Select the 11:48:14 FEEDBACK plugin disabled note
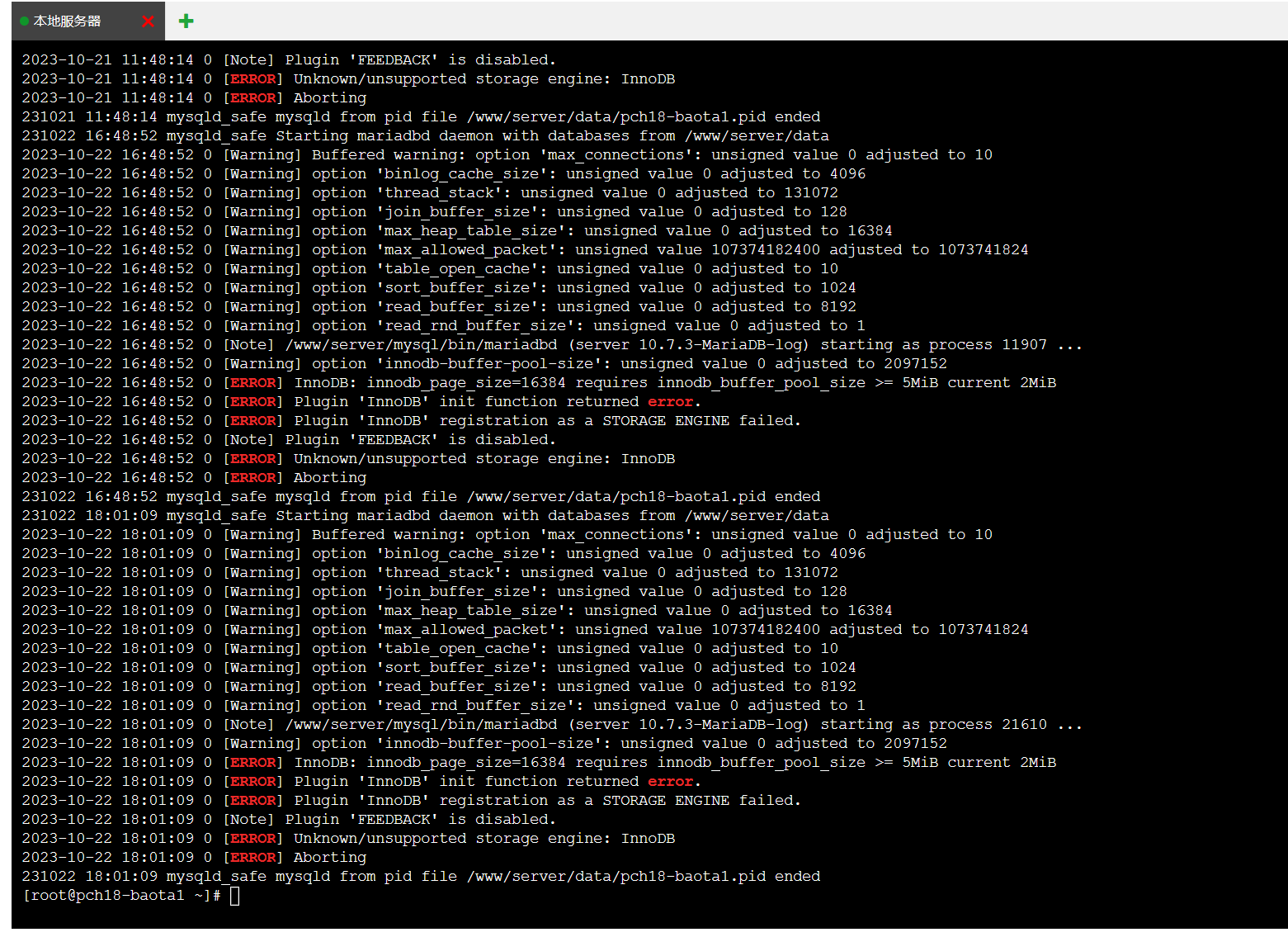Viewport: 1288px width, 937px height. click(289, 60)
